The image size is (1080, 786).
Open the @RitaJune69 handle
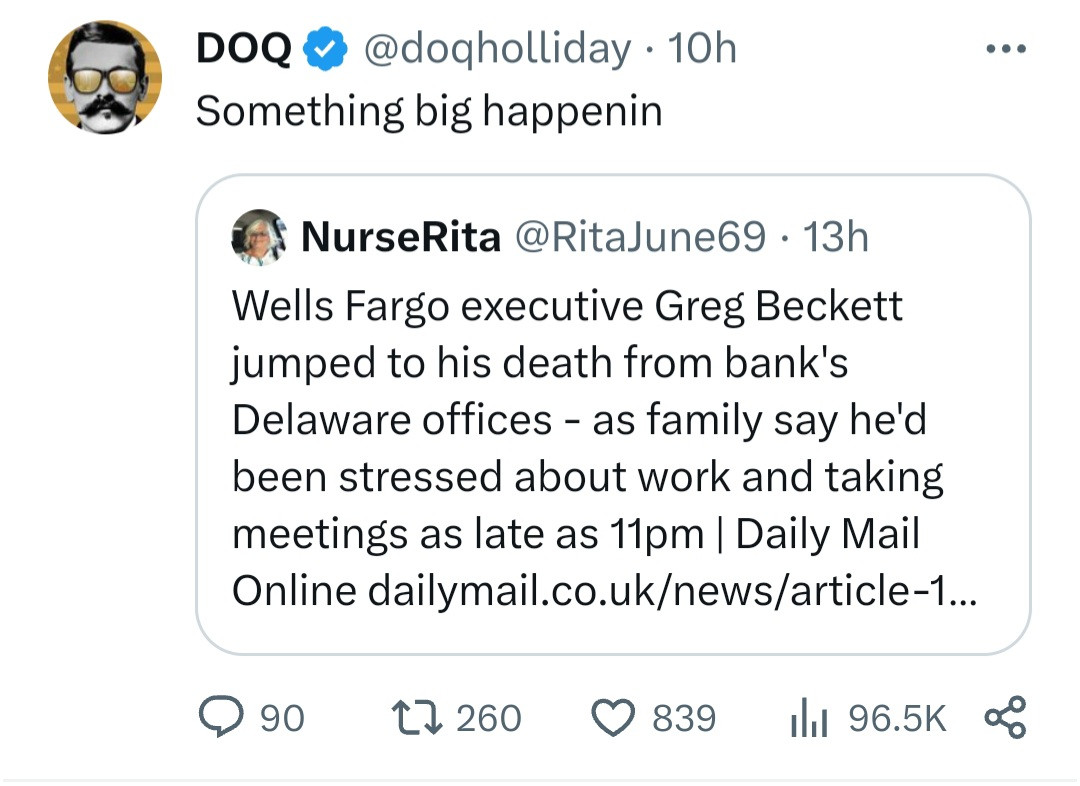640,237
